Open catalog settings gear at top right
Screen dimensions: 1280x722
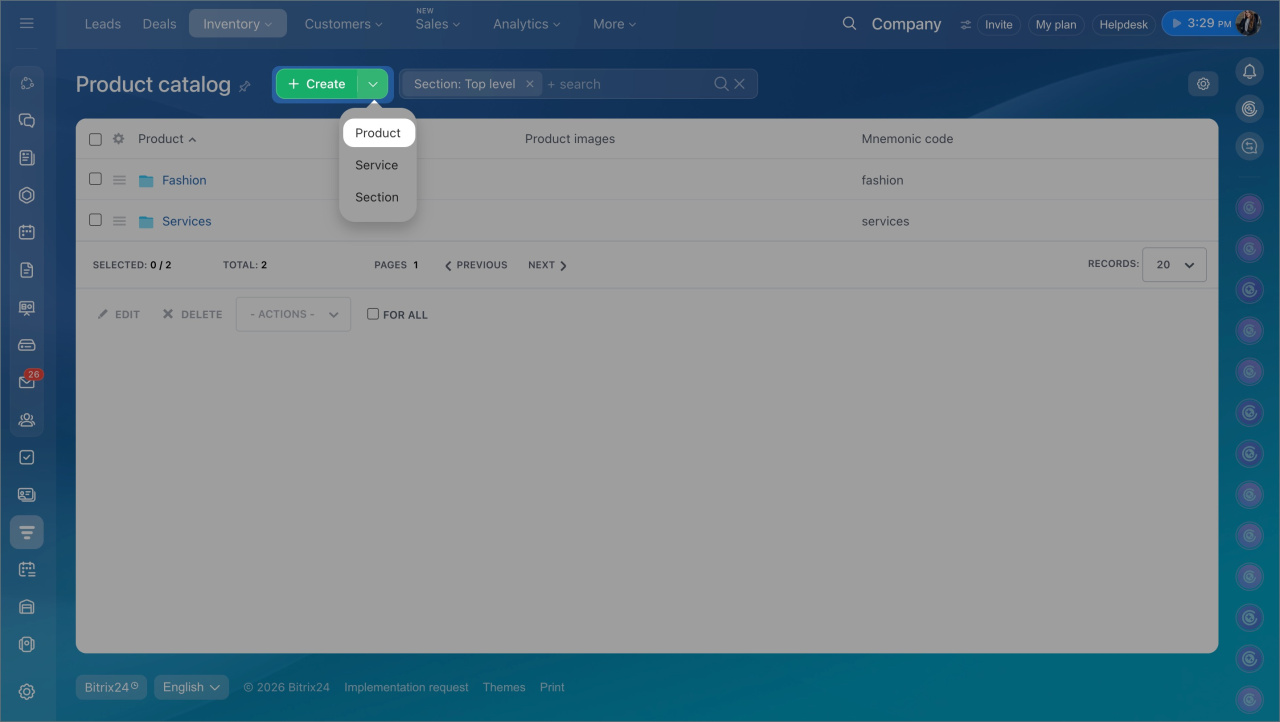click(1203, 84)
